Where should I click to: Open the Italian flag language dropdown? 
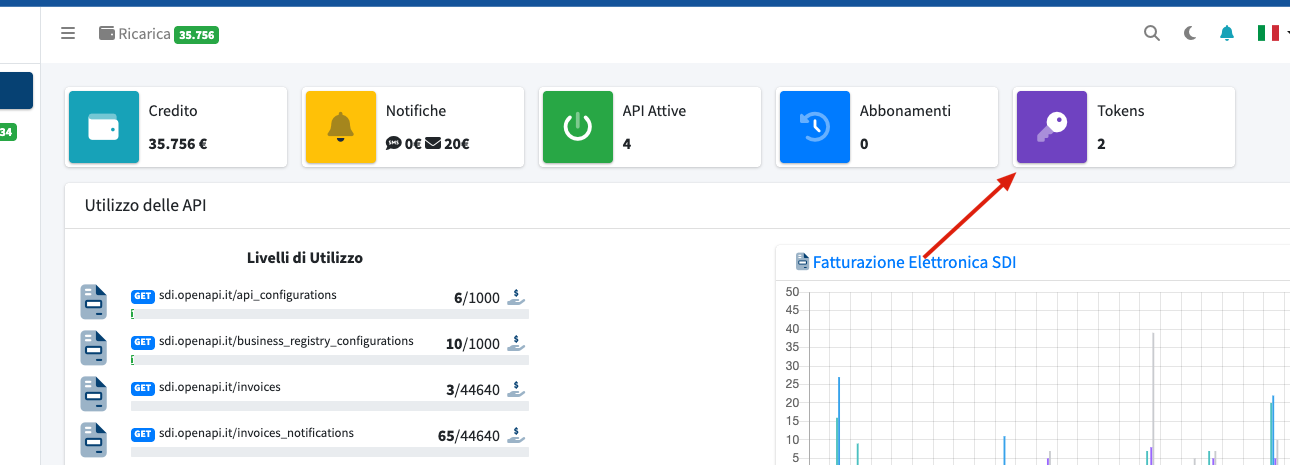(x=1272, y=33)
